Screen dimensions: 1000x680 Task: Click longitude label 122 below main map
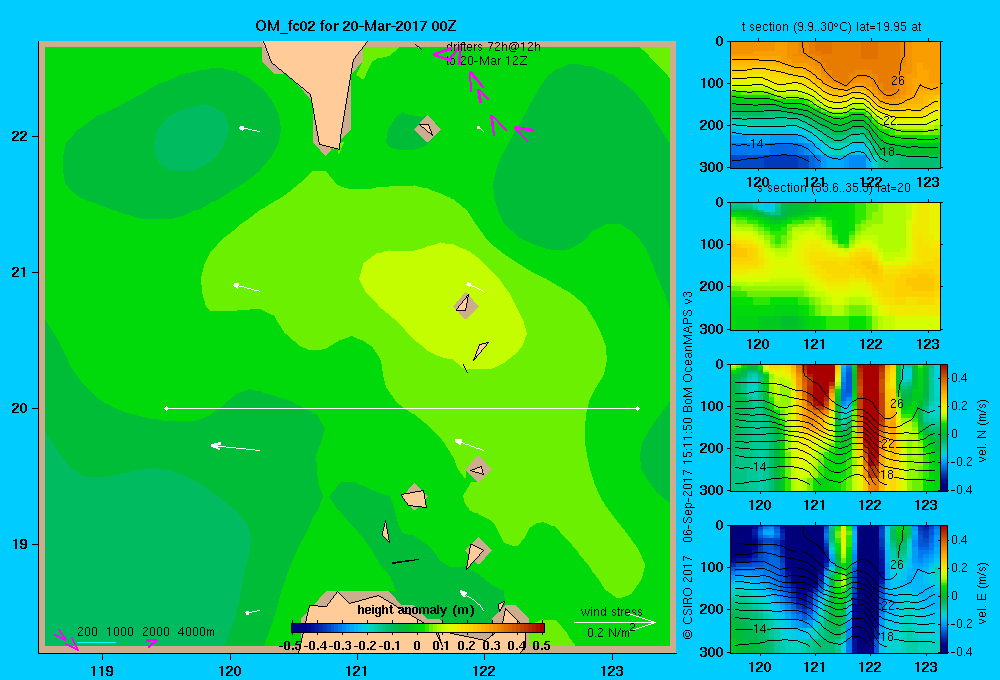[484, 670]
